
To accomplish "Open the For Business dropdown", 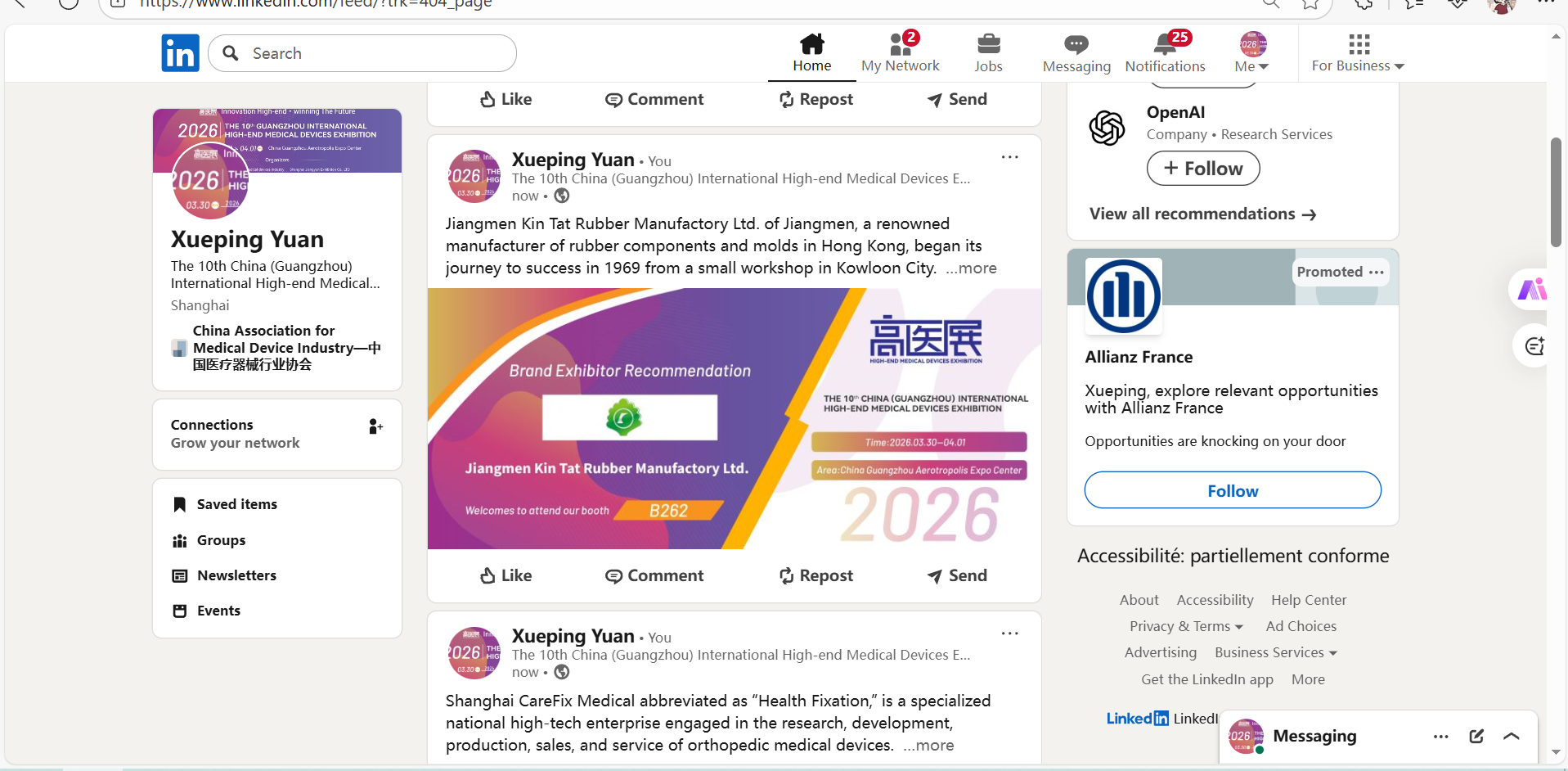I will pos(1358,52).
